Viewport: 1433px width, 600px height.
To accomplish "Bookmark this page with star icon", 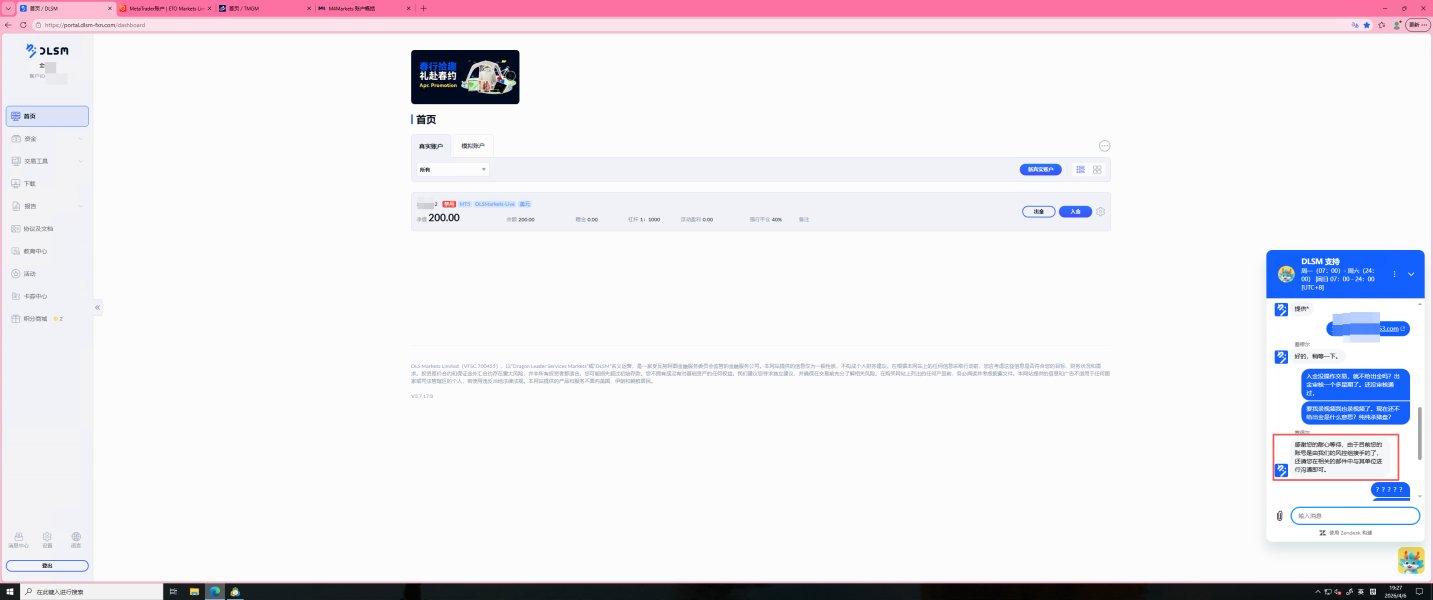I will coord(1366,25).
